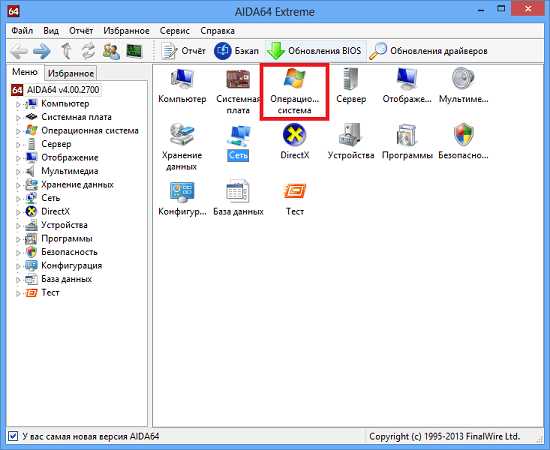The width and height of the screenshot is (550, 450).
Task: Click the Бэкап toolbar button
Action: pyautogui.click(x=236, y=51)
